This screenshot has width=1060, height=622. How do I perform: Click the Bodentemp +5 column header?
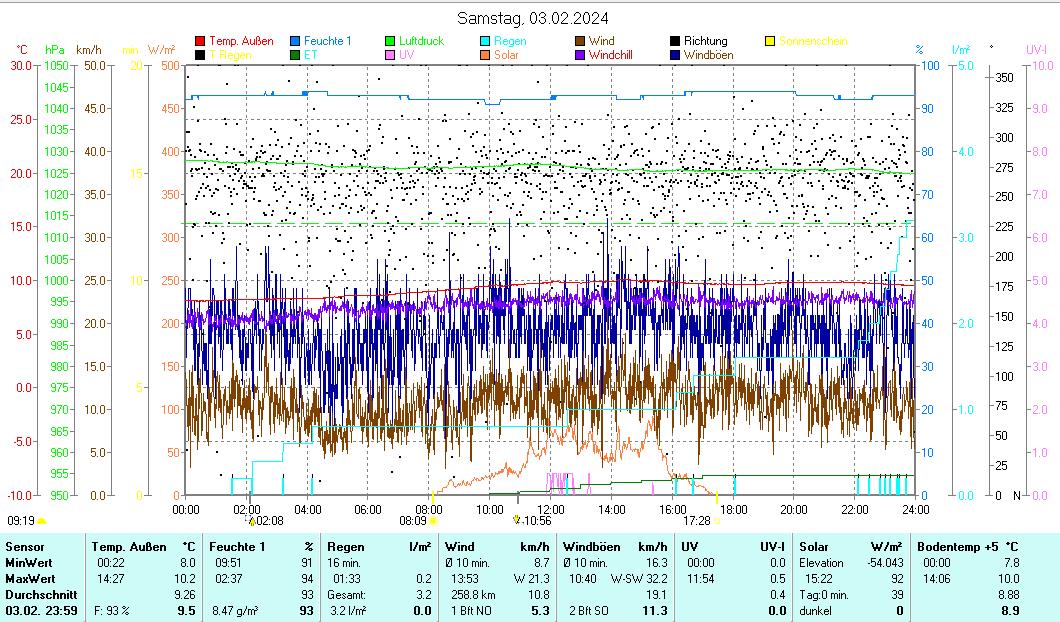(x=958, y=547)
